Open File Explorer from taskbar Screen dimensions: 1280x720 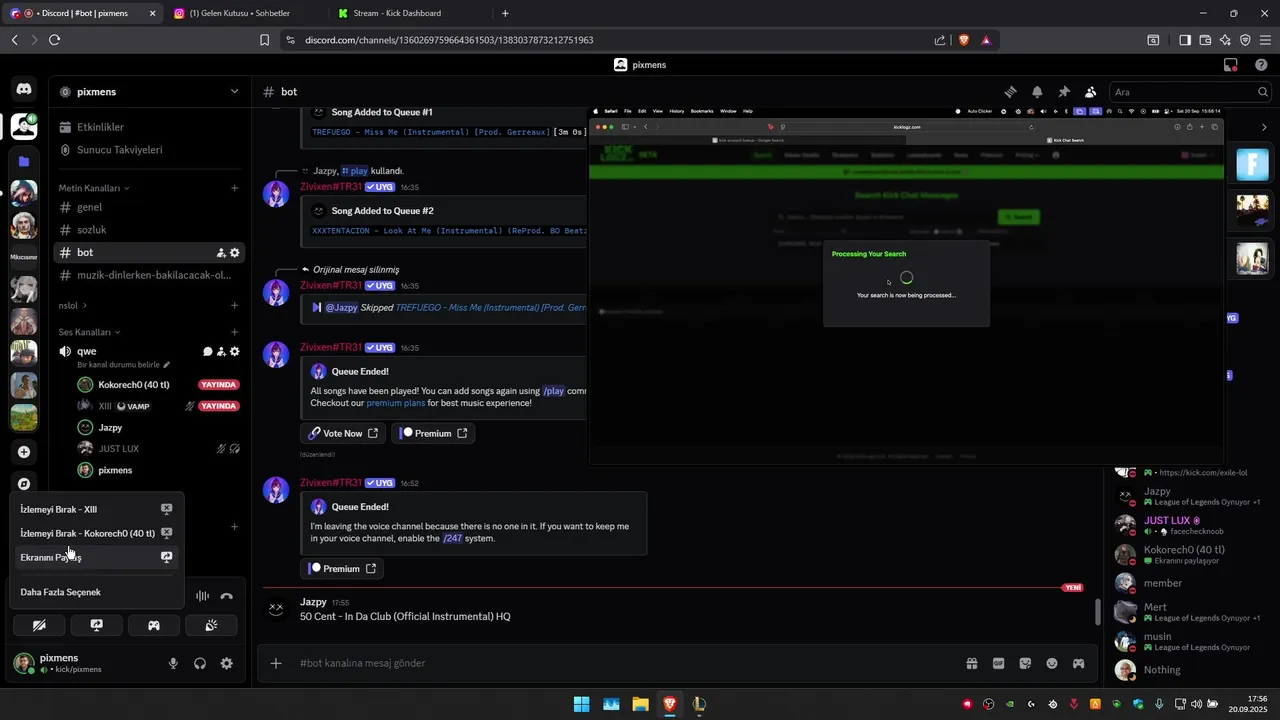640,704
